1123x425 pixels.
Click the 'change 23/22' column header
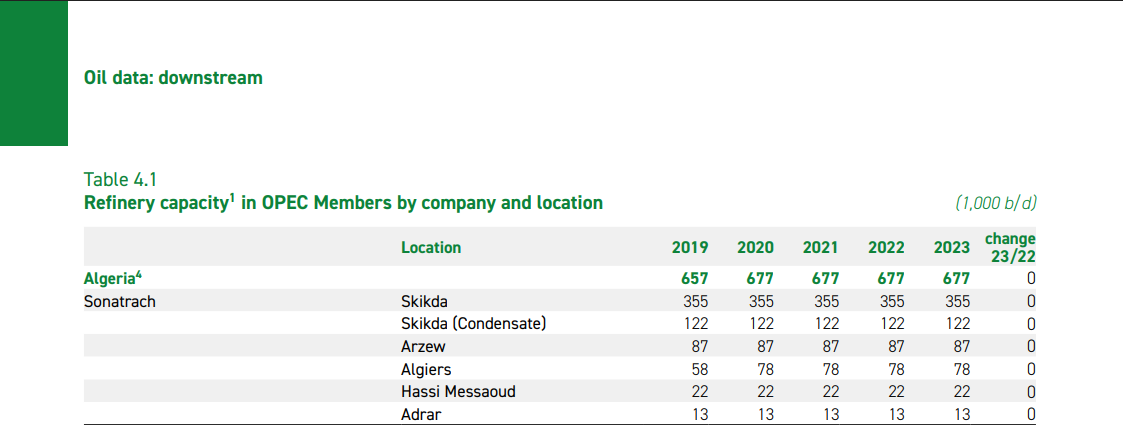pyautogui.click(x=1009, y=247)
